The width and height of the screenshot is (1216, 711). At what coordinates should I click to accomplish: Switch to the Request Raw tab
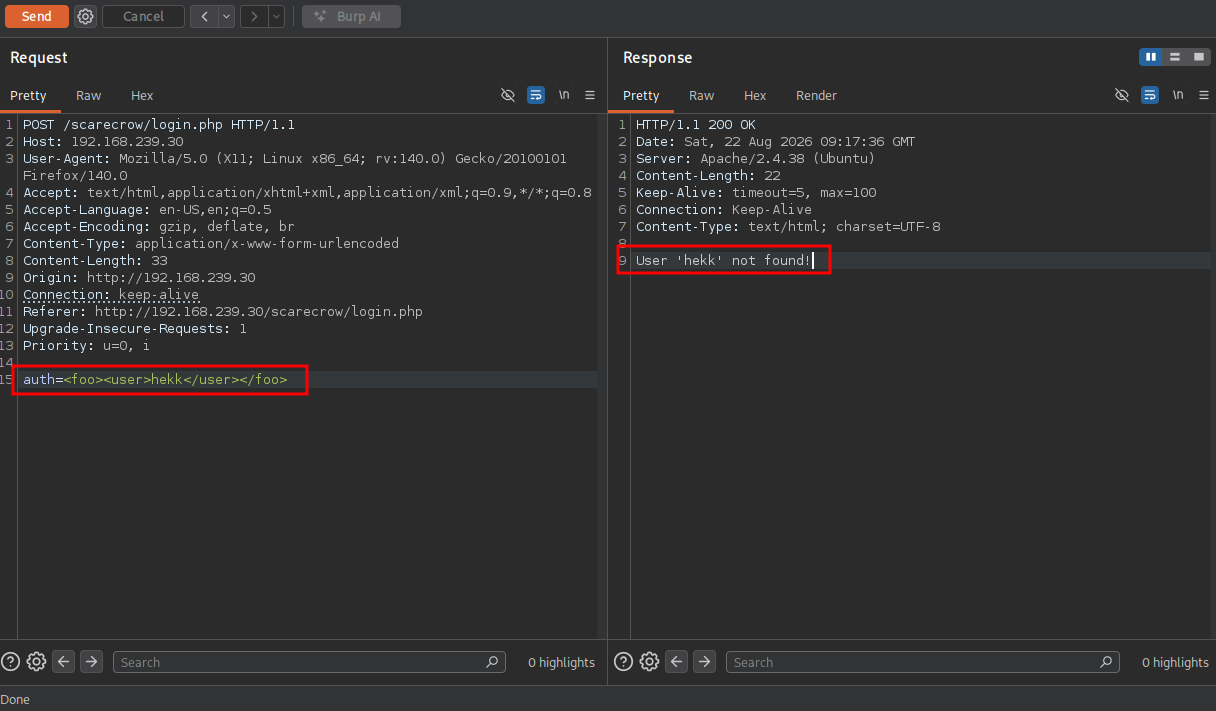89,96
